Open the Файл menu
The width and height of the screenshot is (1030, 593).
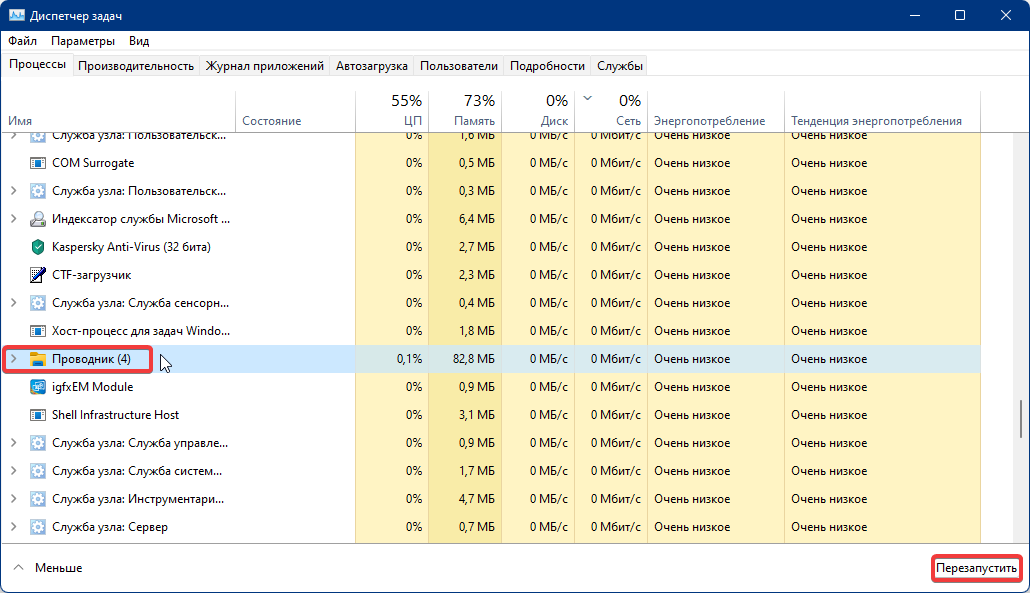[22, 41]
